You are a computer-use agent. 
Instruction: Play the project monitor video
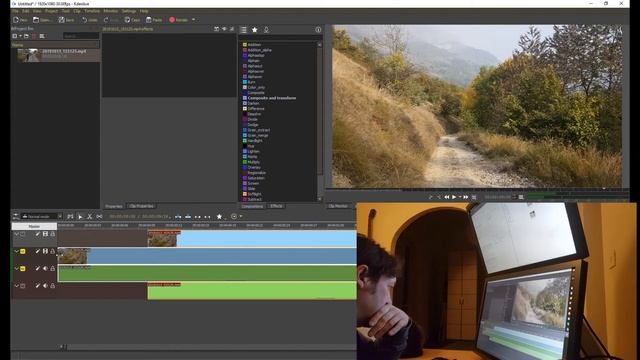(x=454, y=197)
